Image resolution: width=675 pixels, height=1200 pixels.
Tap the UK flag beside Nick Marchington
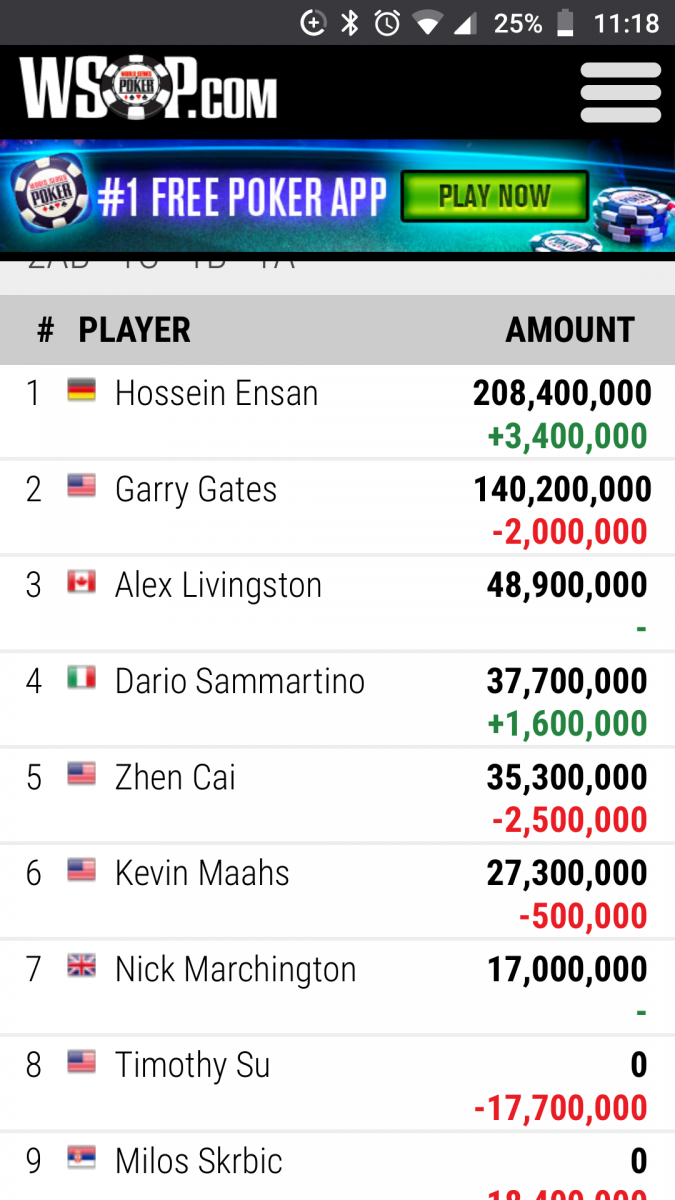[x=82, y=966]
